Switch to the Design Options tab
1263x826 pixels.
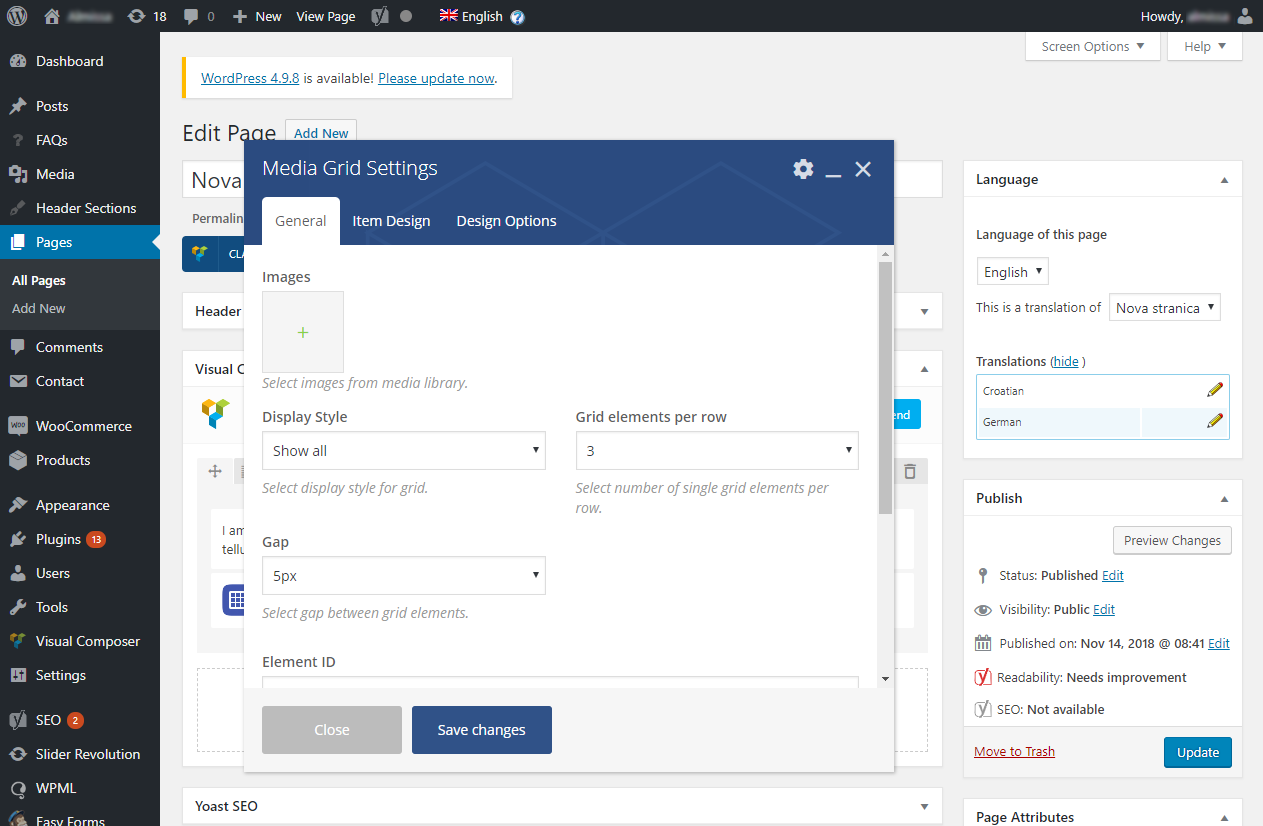[506, 221]
